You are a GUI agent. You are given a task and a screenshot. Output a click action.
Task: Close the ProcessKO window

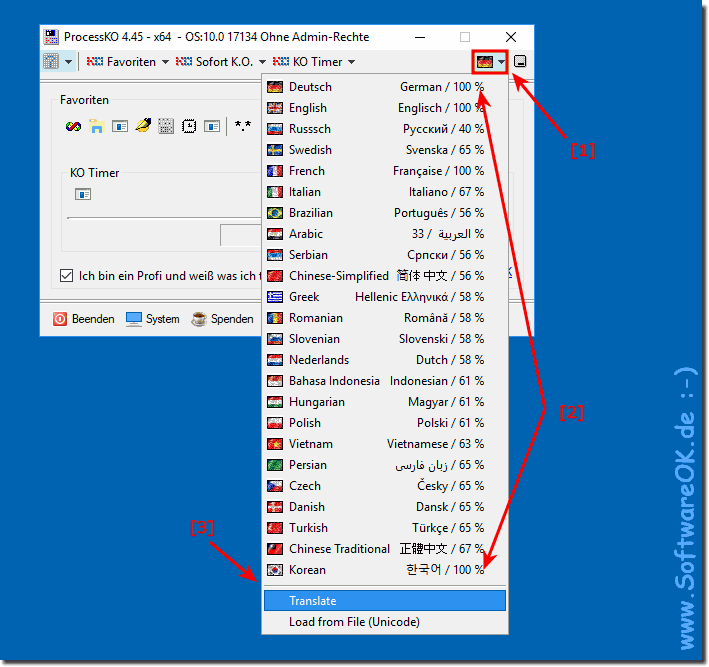(x=511, y=37)
